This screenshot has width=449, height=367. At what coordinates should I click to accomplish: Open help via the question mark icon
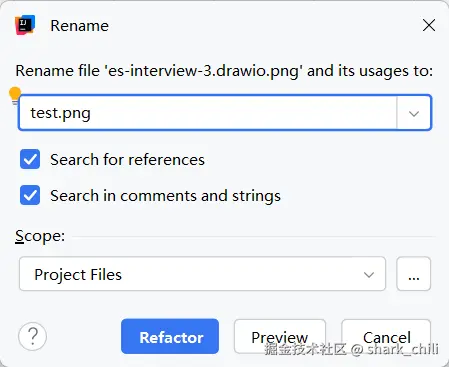(x=33, y=336)
